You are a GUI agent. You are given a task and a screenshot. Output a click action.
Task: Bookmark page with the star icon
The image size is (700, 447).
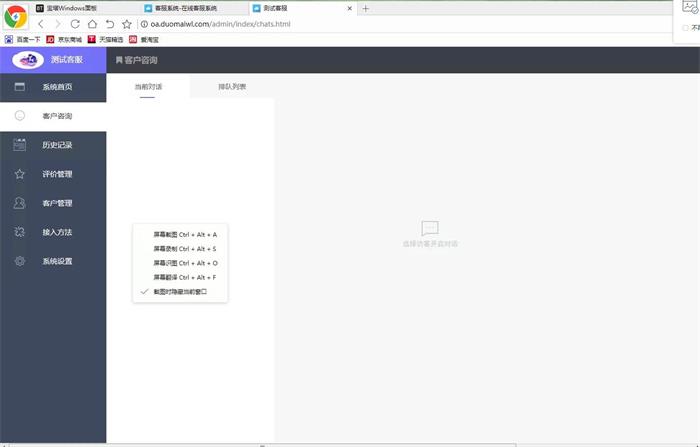127,24
